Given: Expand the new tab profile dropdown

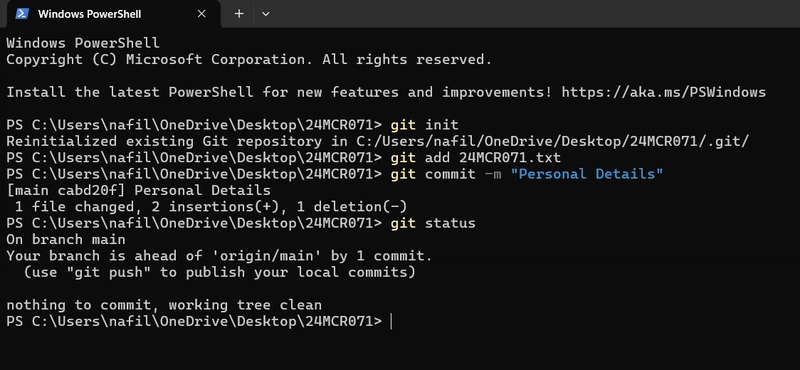Looking at the screenshot, I should coord(265,14).
